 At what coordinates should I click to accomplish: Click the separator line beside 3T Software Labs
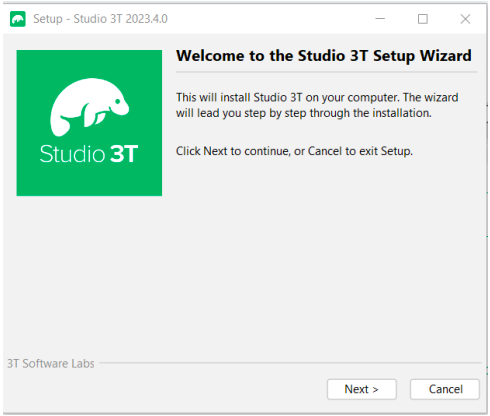(290, 362)
